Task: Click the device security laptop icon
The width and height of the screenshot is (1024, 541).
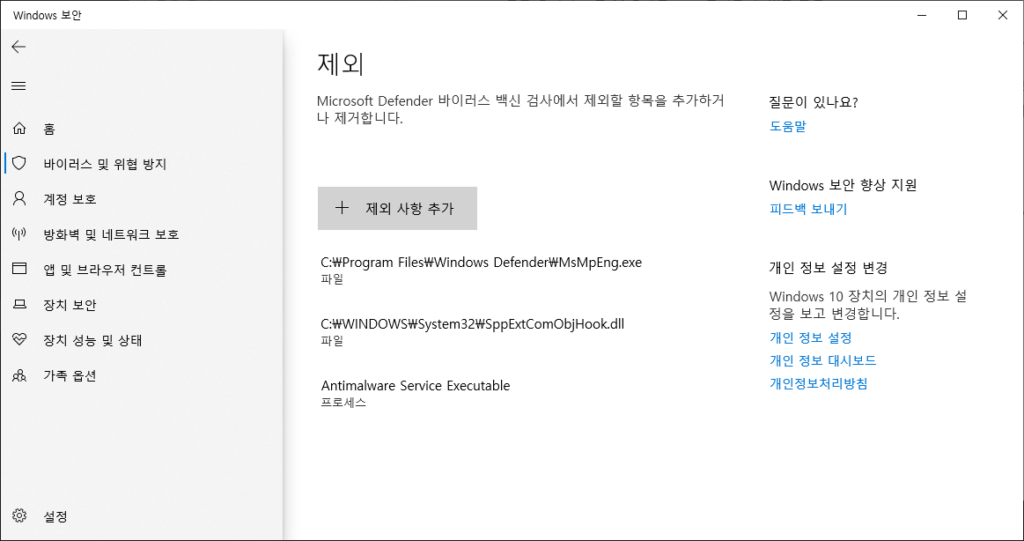Action: [x=20, y=304]
